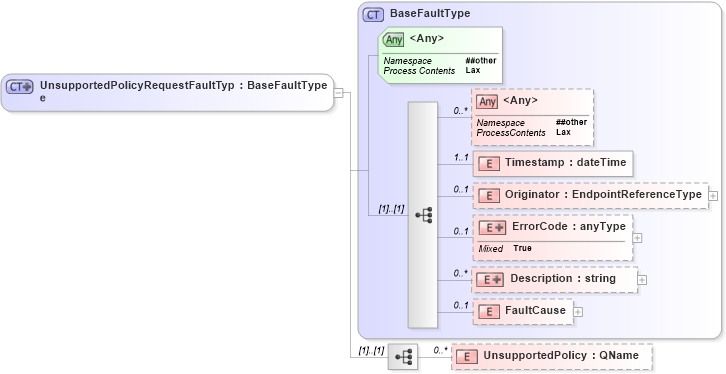Click the 0..* cardinality beside Description

(461, 274)
